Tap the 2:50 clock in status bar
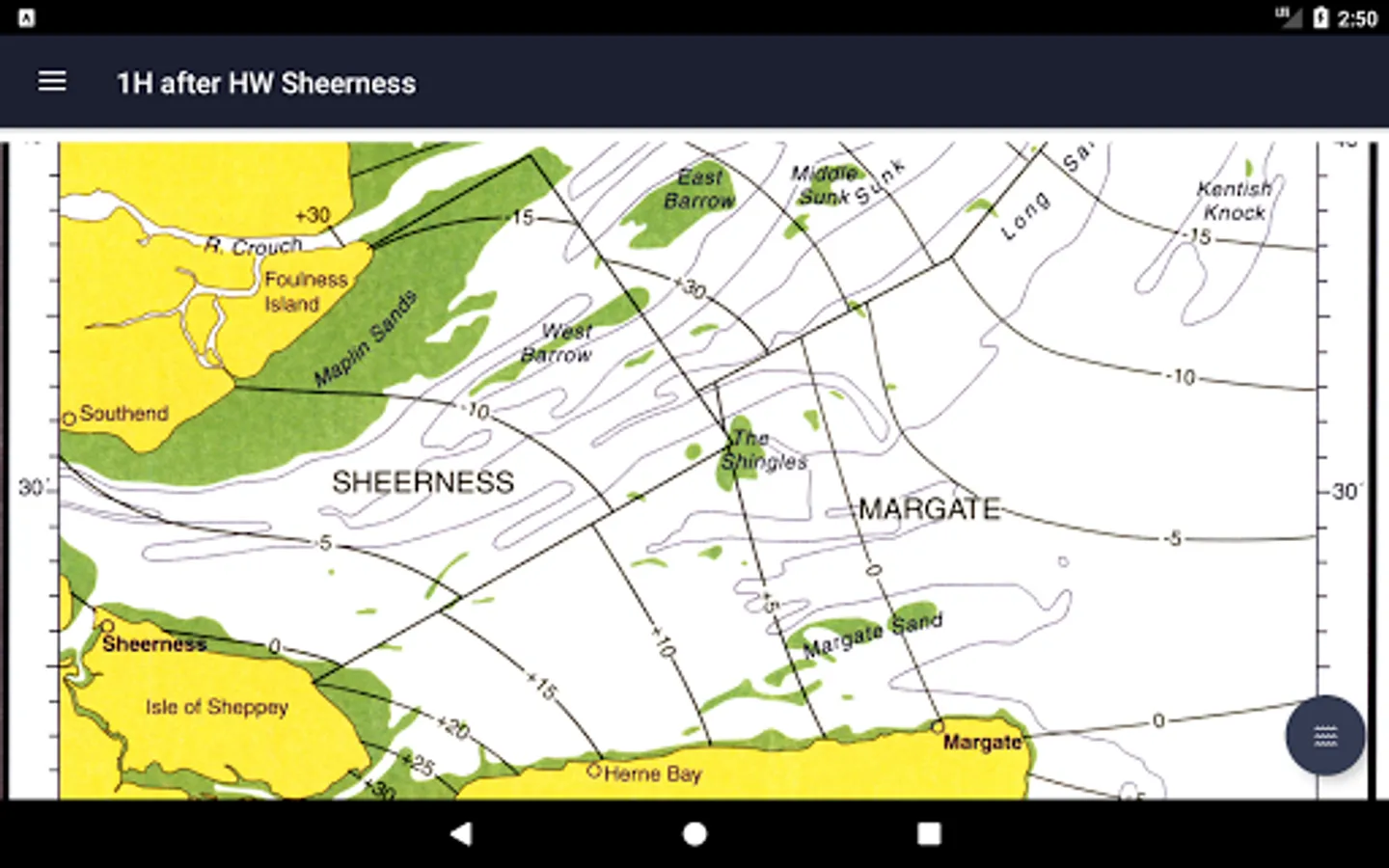Viewport: 1389px width, 868px height. pos(1357,18)
